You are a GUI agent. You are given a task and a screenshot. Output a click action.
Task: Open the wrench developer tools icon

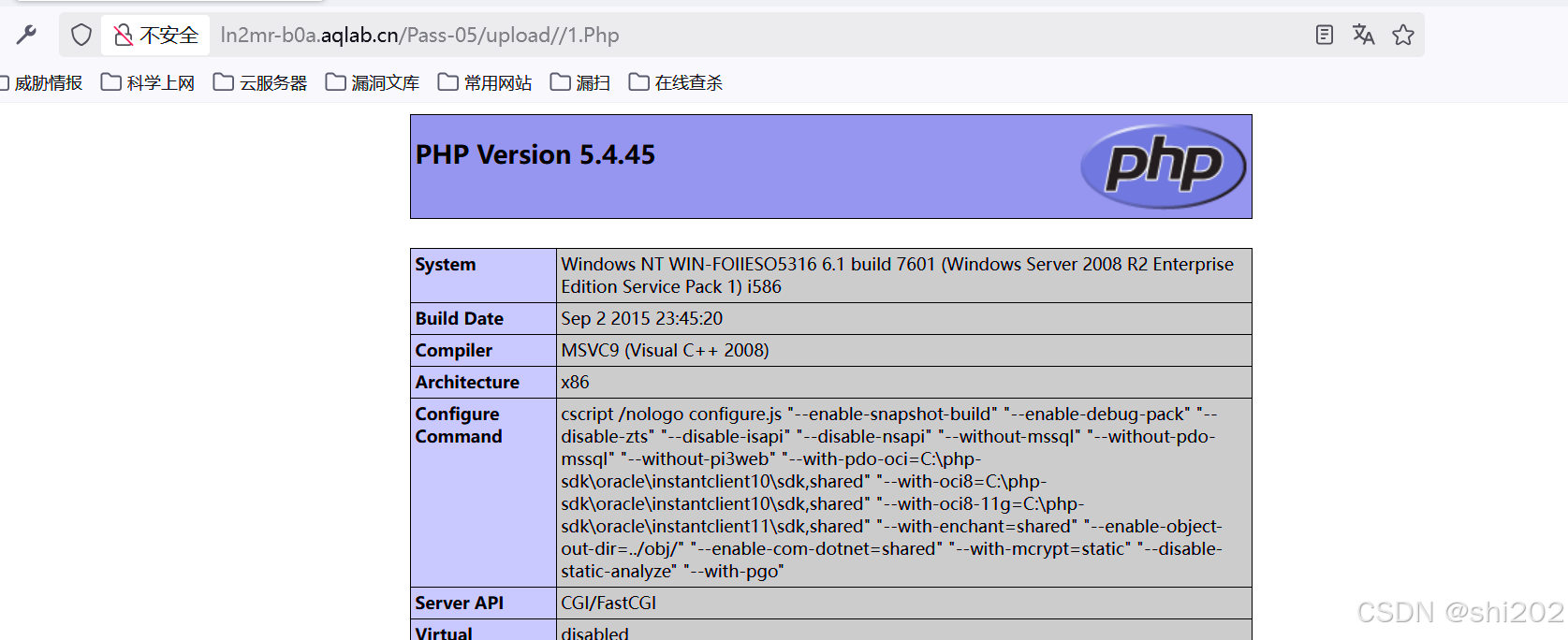click(x=26, y=36)
